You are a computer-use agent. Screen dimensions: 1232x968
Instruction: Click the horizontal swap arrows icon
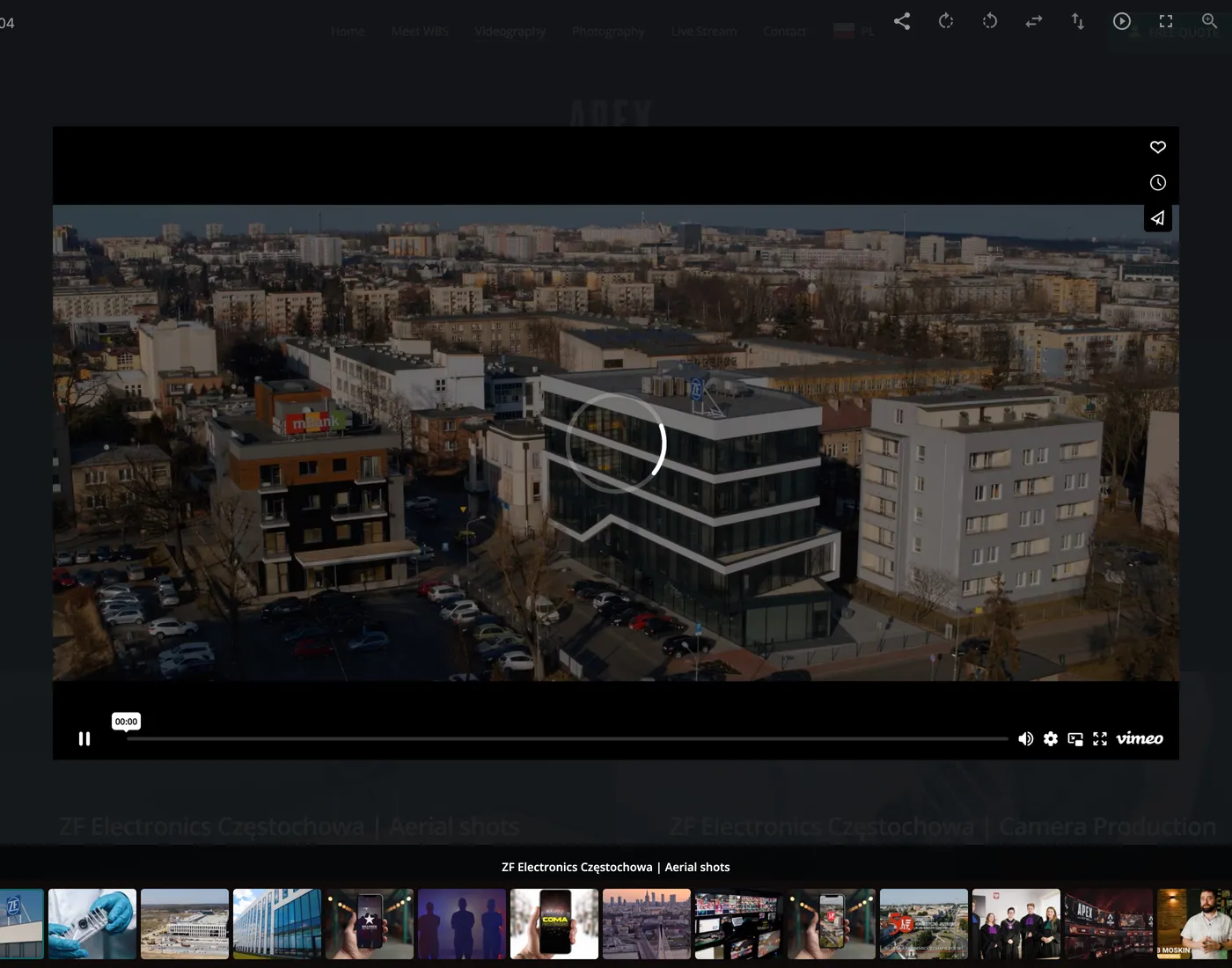(x=1033, y=21)
